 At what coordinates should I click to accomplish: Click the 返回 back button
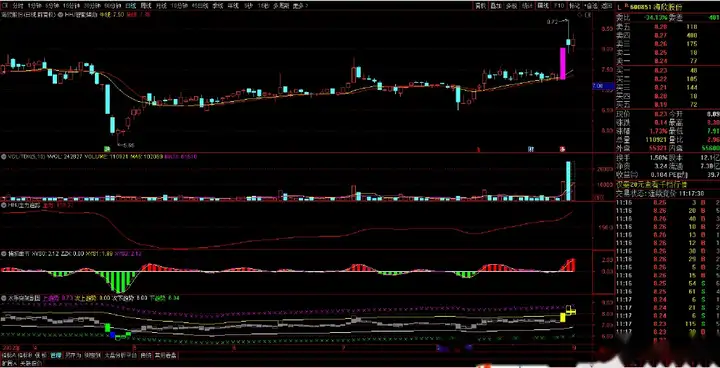pyautogui.click(x=606, y=6)
